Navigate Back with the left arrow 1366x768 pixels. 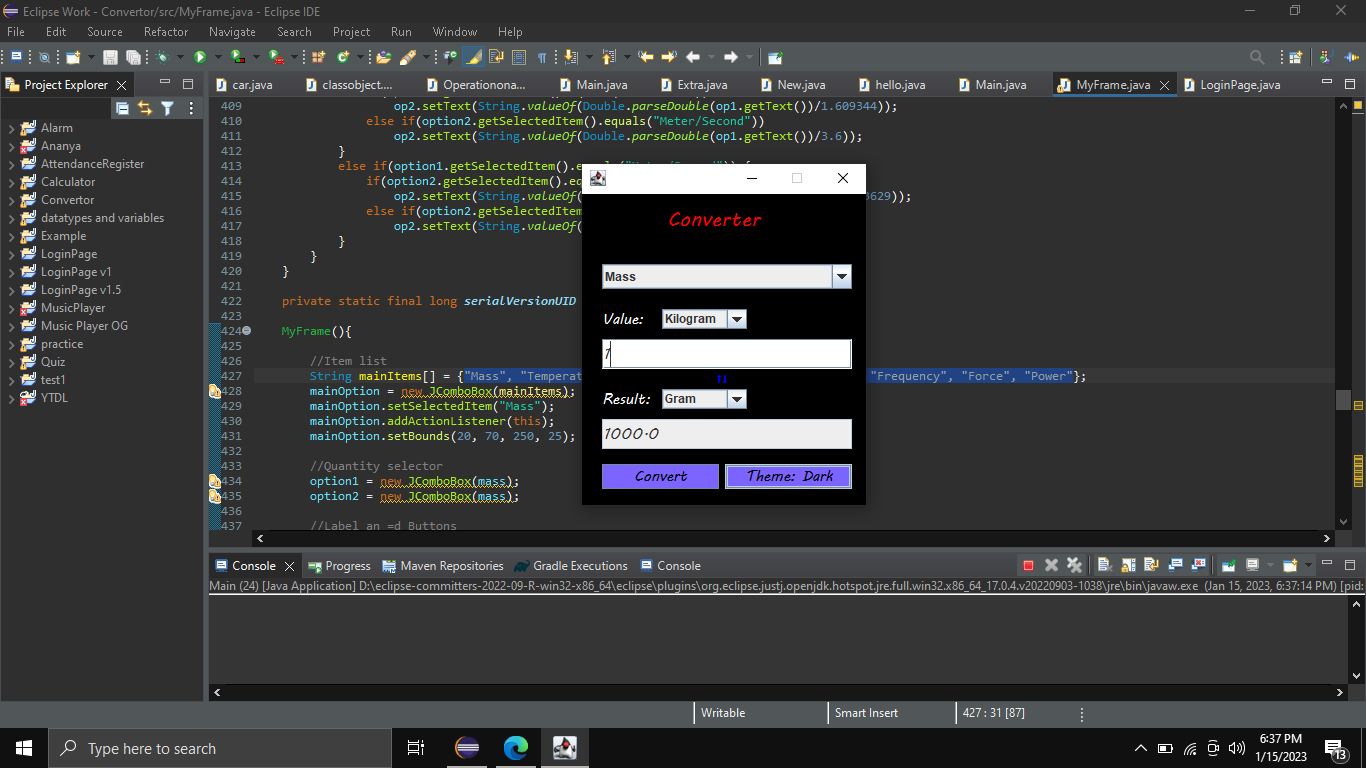pos(693,57)
